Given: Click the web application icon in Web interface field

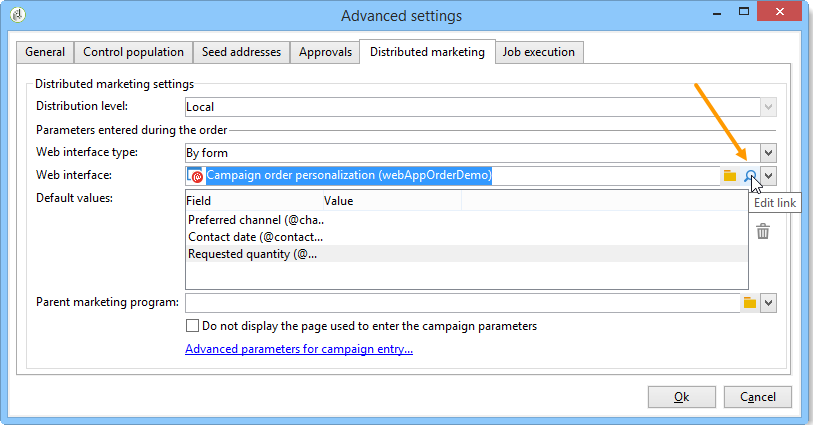Looking at the screenshot, I should point(196,176).
